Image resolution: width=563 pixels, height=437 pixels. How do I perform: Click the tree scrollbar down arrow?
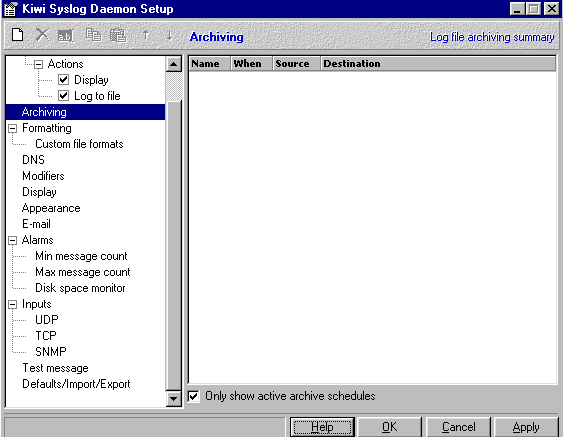coord(174,398)
